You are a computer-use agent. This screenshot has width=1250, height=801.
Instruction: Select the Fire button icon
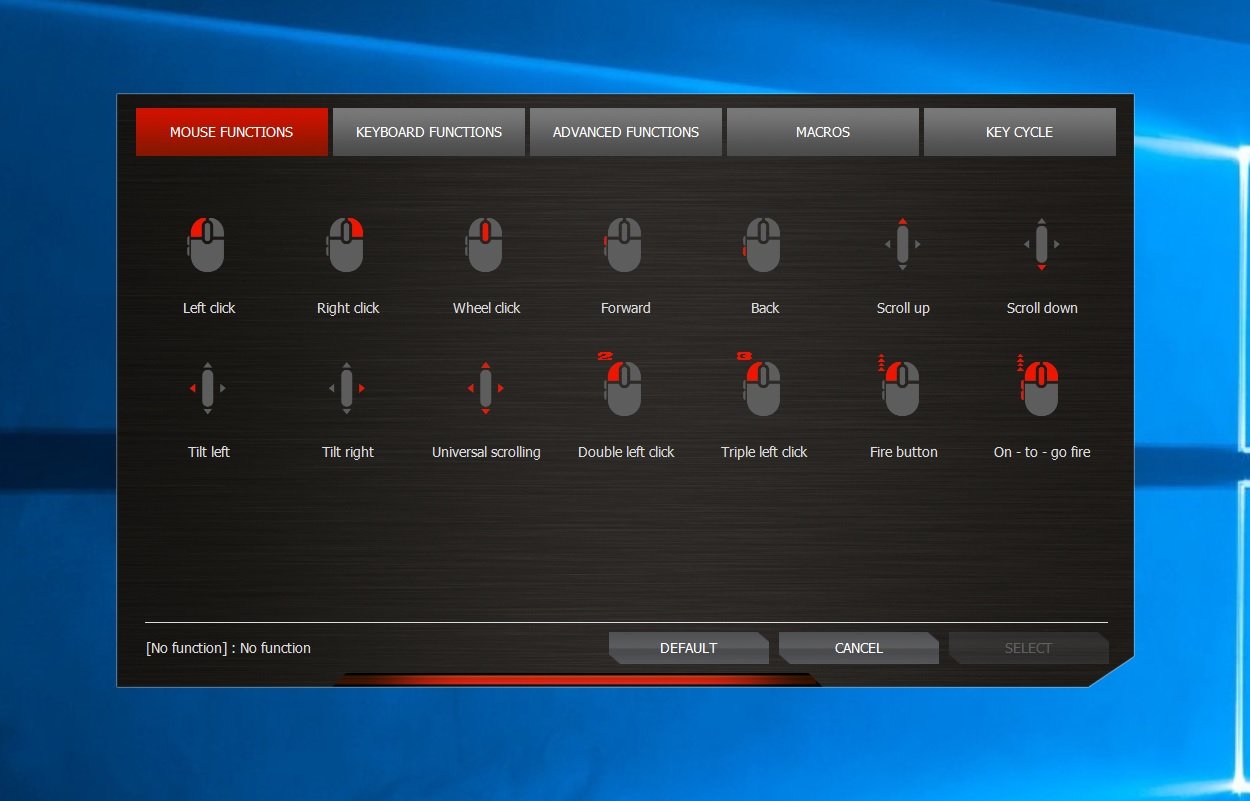900,385
